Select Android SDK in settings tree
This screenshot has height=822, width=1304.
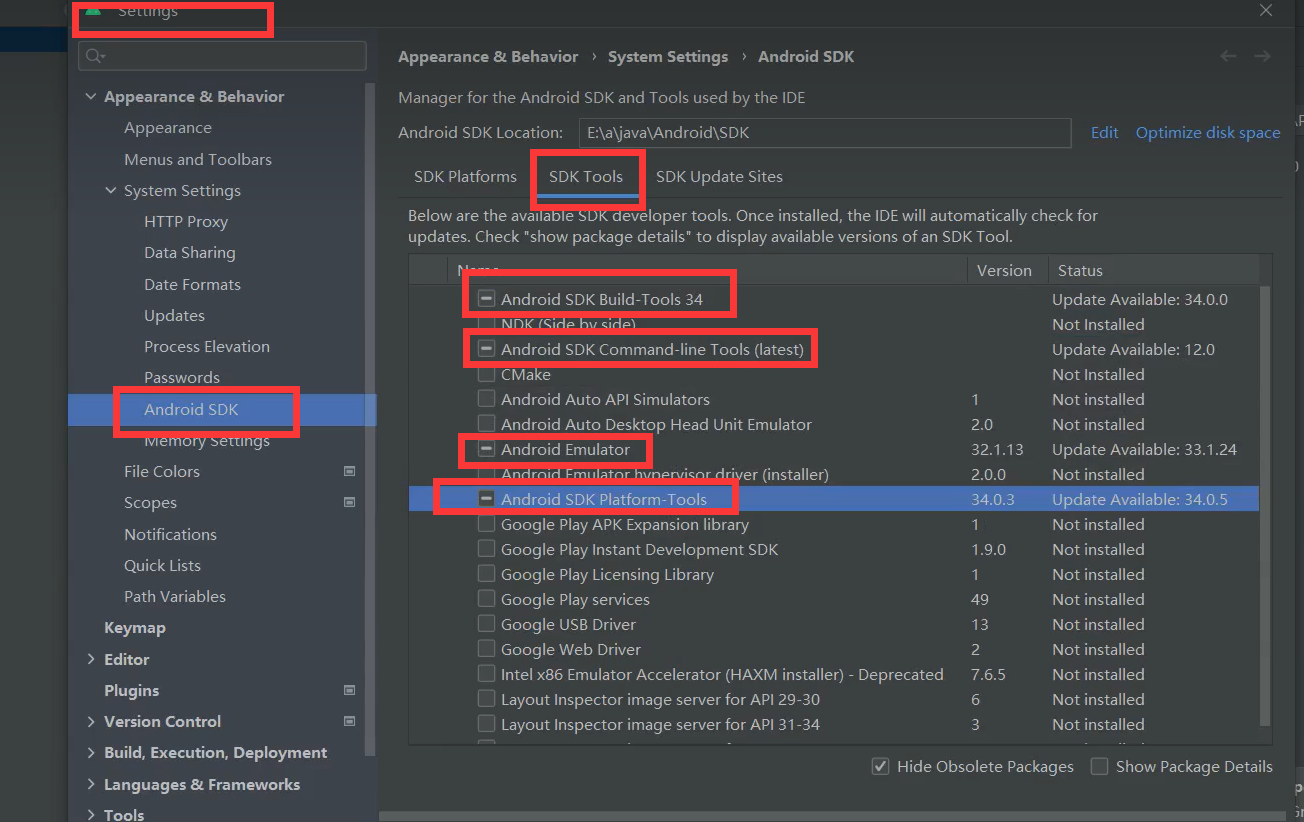222,409
